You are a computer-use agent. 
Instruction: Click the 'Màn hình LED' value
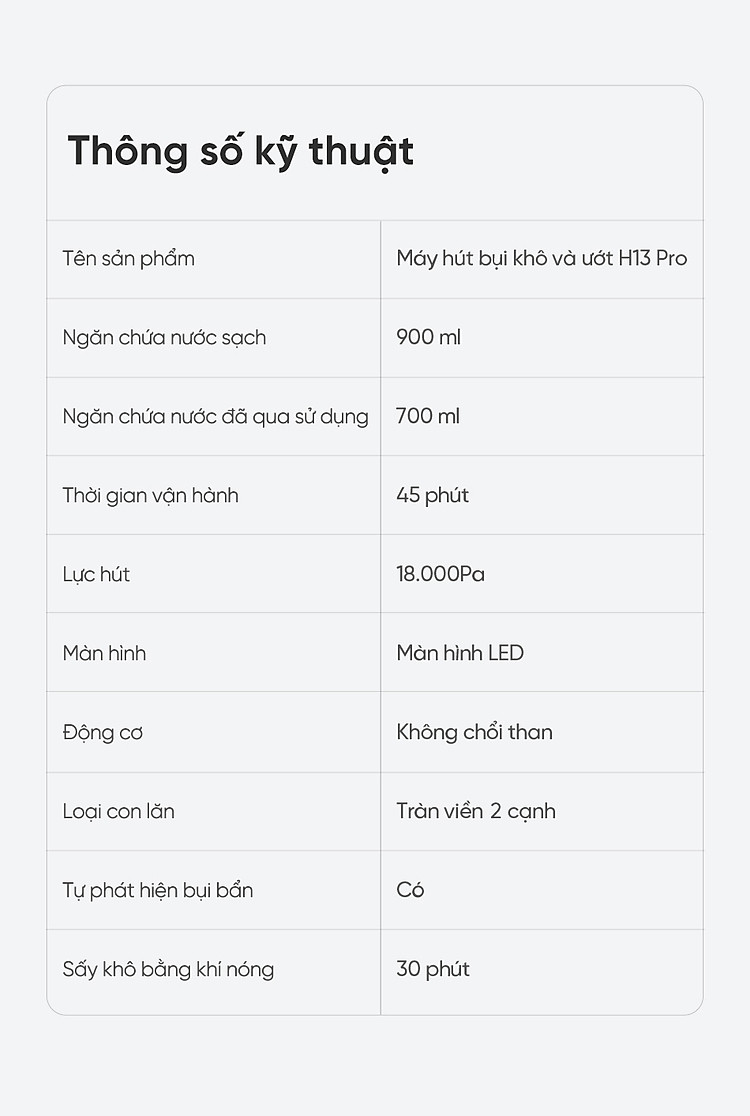pyautogui.click(x=460, y=653)
